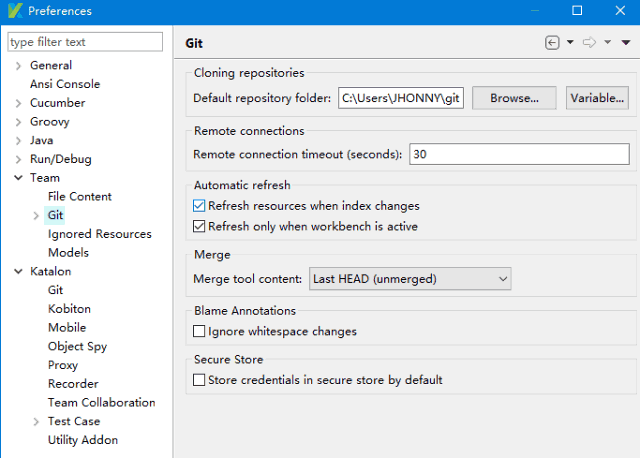Collapse the Katalon tree node
Screen dimensions: 640x458
tap(18, 271)
